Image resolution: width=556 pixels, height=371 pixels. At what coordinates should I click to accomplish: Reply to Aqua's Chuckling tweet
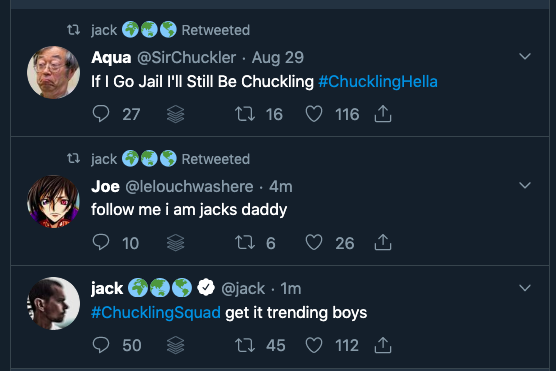(101, 114)
